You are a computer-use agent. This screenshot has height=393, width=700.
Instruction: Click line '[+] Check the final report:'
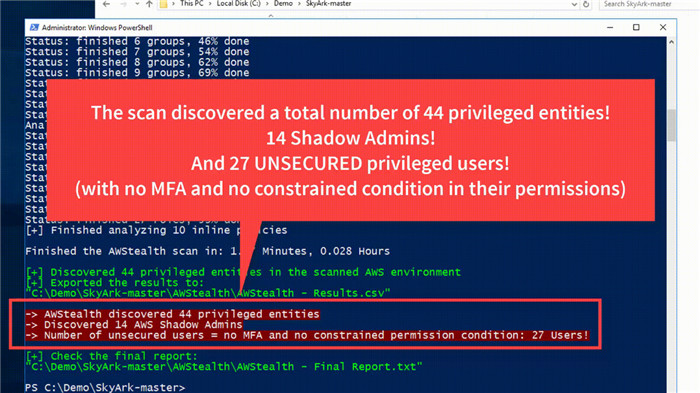tap(111, 356)
